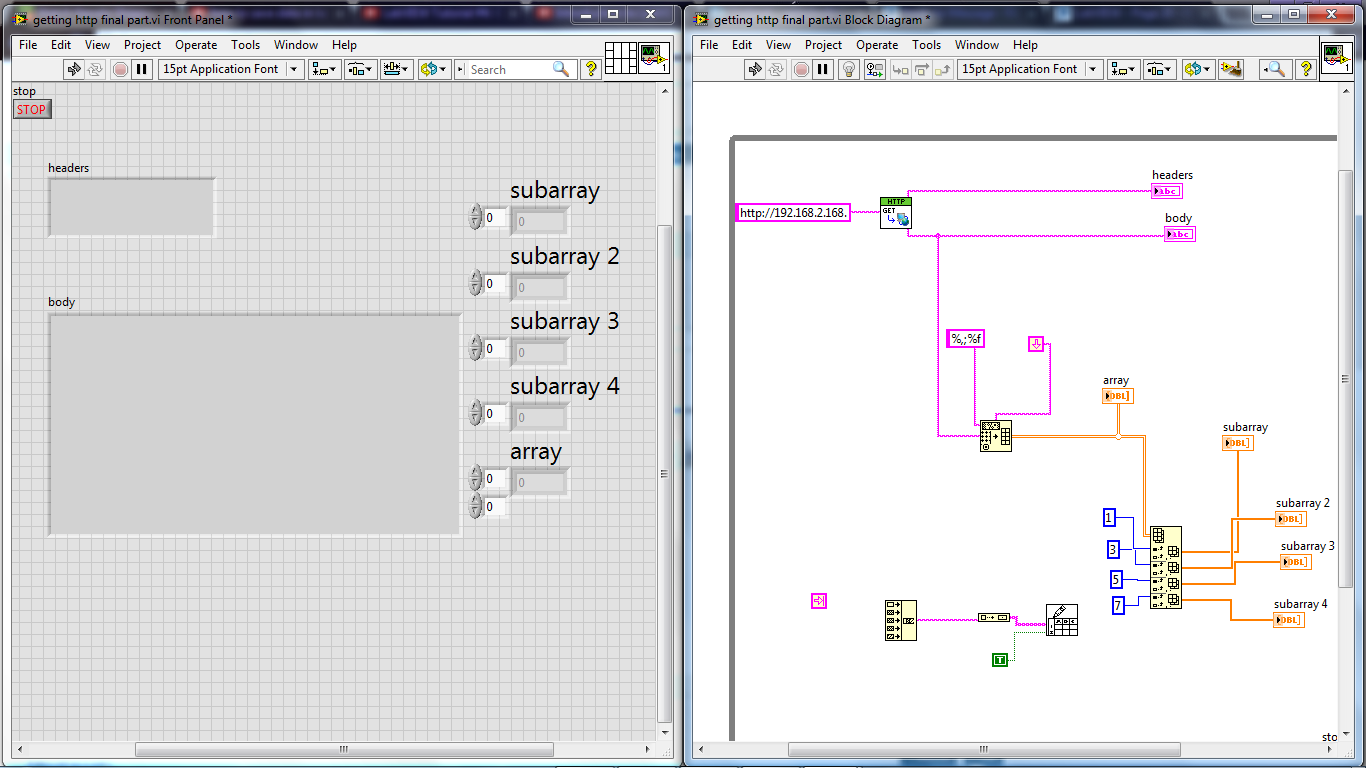Select the Write To Spreadsheet File node
The image size is (1366, 768).
[x=1062, y=620]
